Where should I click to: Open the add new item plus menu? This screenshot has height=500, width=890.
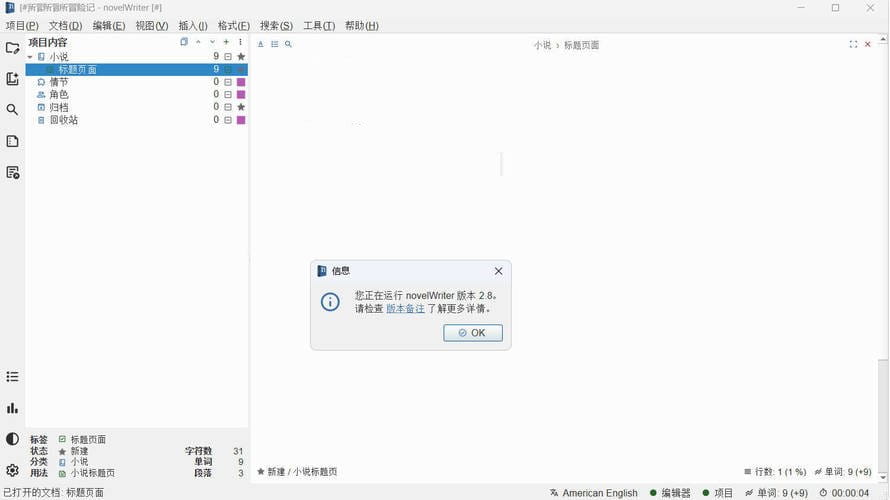coord(226,42)
